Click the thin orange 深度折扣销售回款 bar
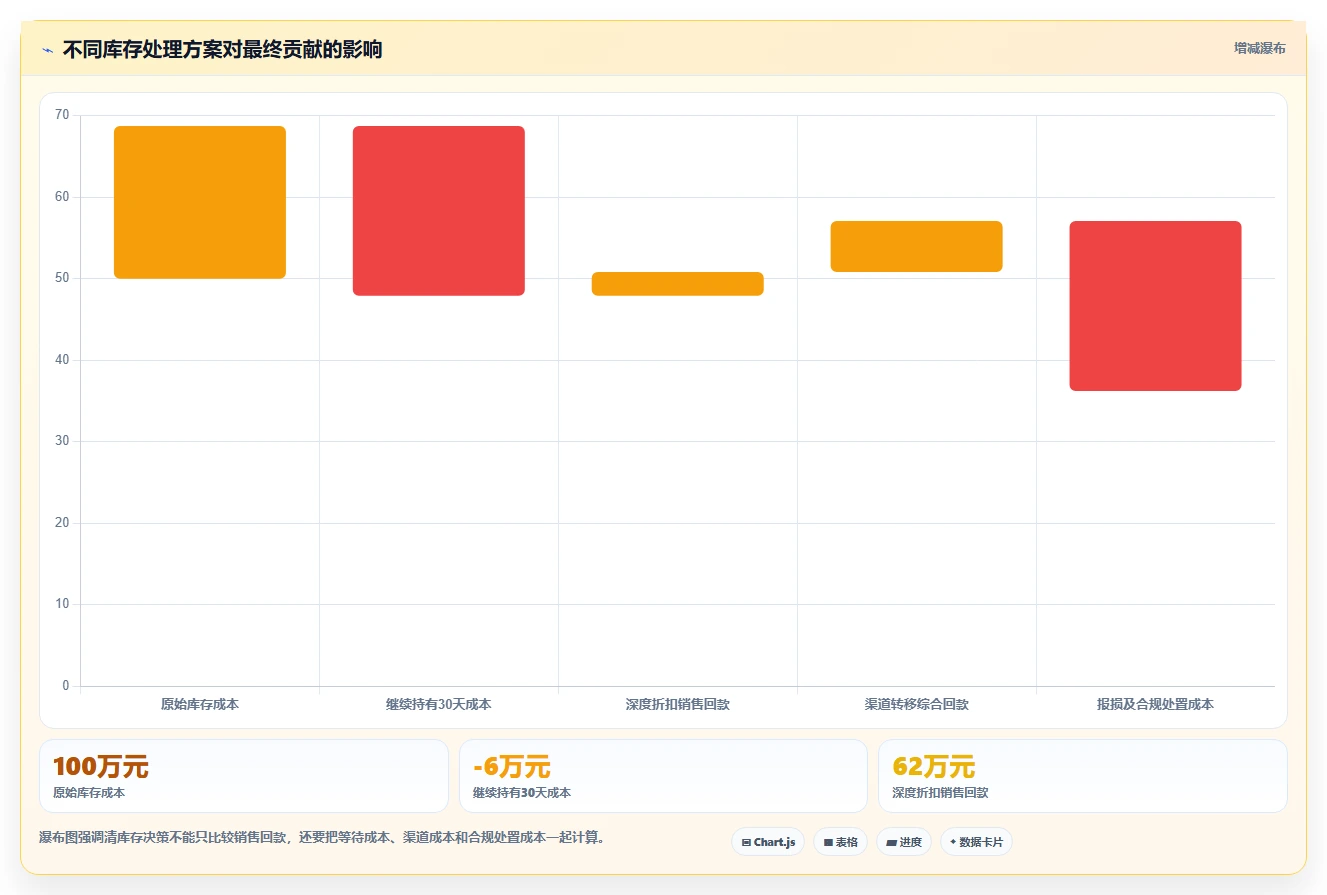This screenshot has width=1327, height=895. [x=678, y=284]
